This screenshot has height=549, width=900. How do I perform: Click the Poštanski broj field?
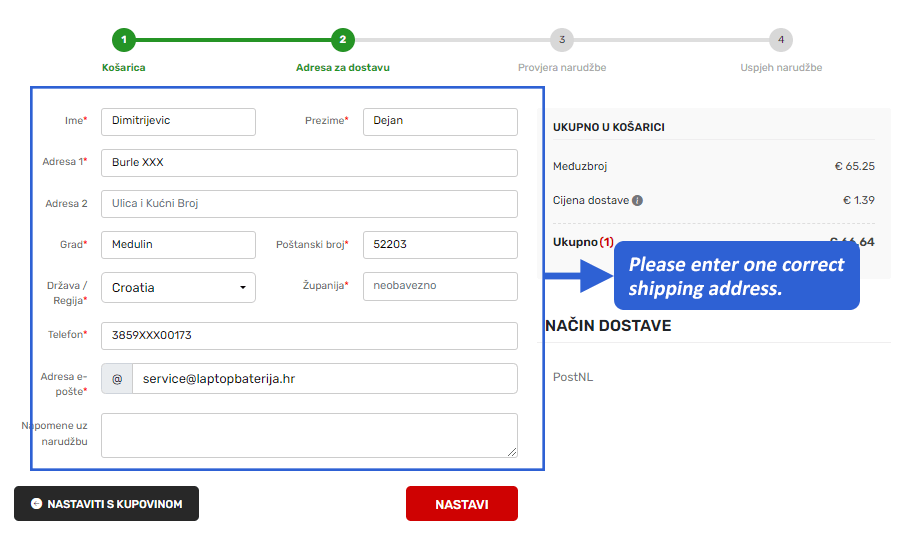(x=440, y=245)
